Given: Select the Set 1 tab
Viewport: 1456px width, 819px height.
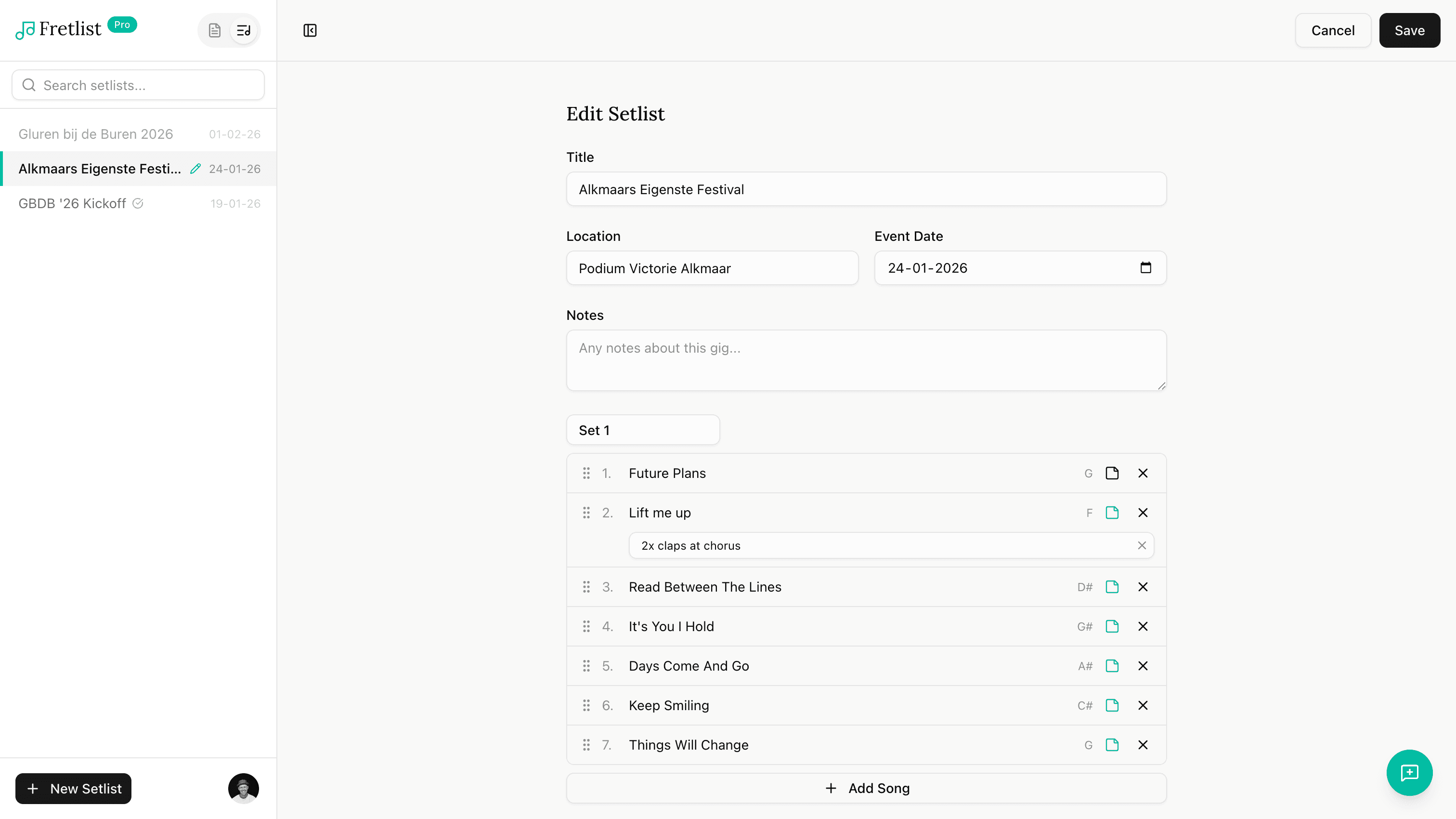Looking at the screenshot, I should [643, 430].
